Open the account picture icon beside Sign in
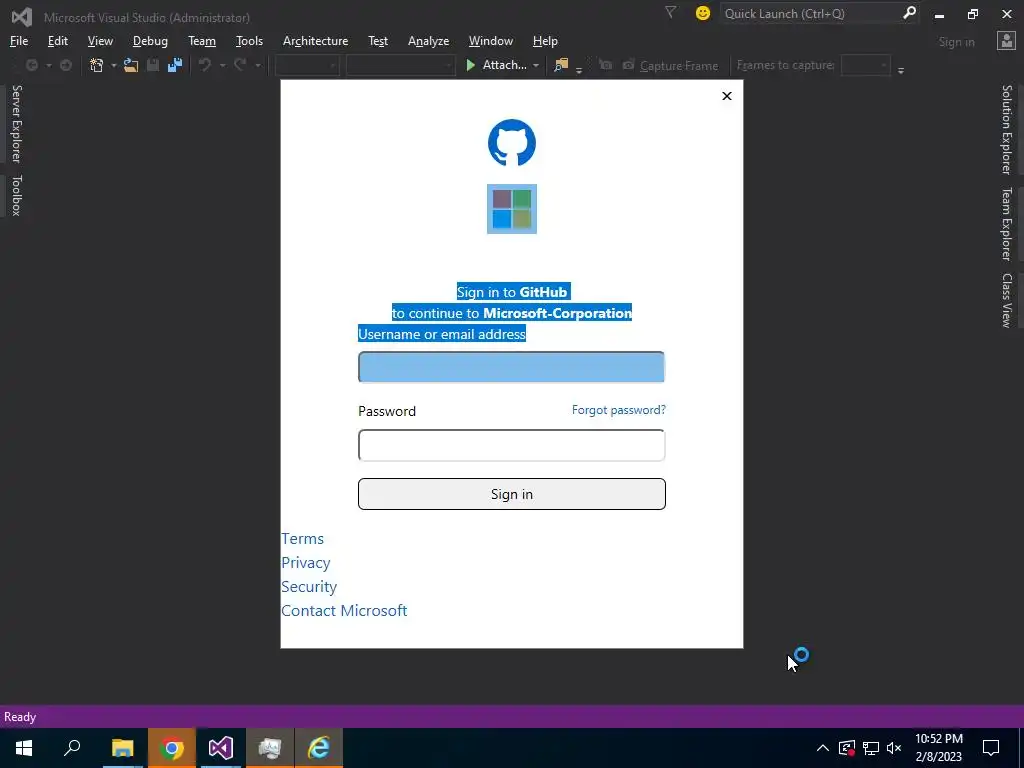This screenshot has width=1024, height=768. coord(1006,41)
